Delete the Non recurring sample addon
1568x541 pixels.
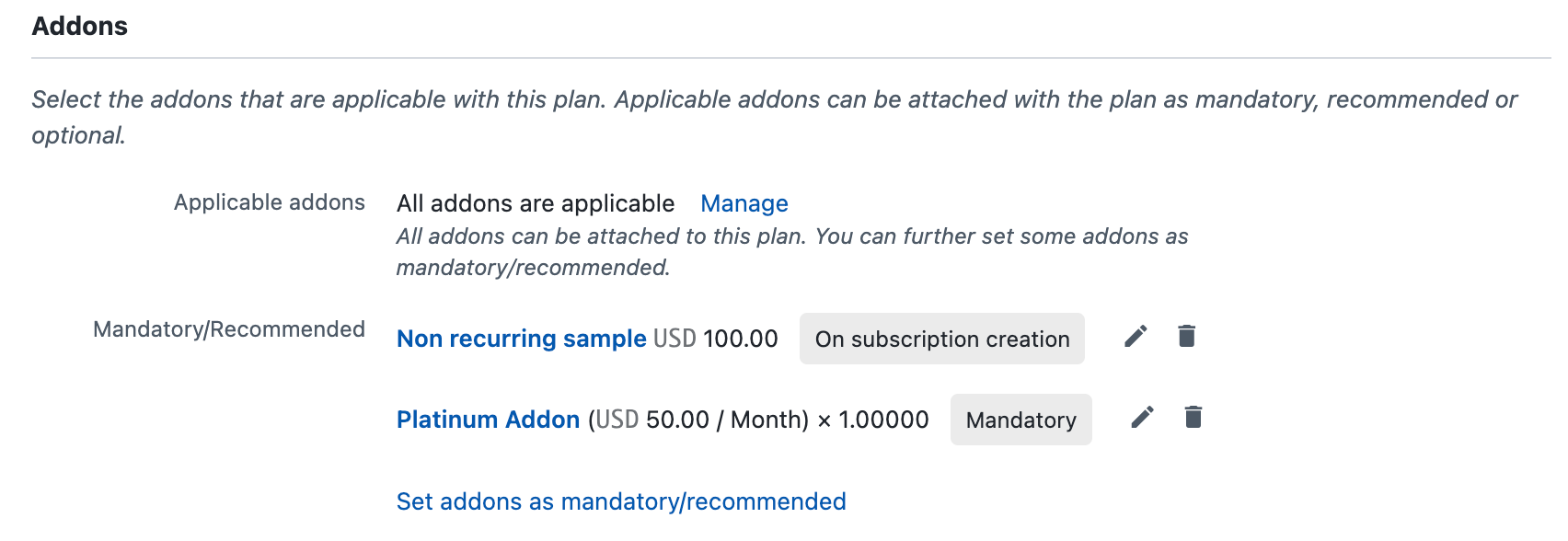pyautogui.click(x=1187, y=337)
